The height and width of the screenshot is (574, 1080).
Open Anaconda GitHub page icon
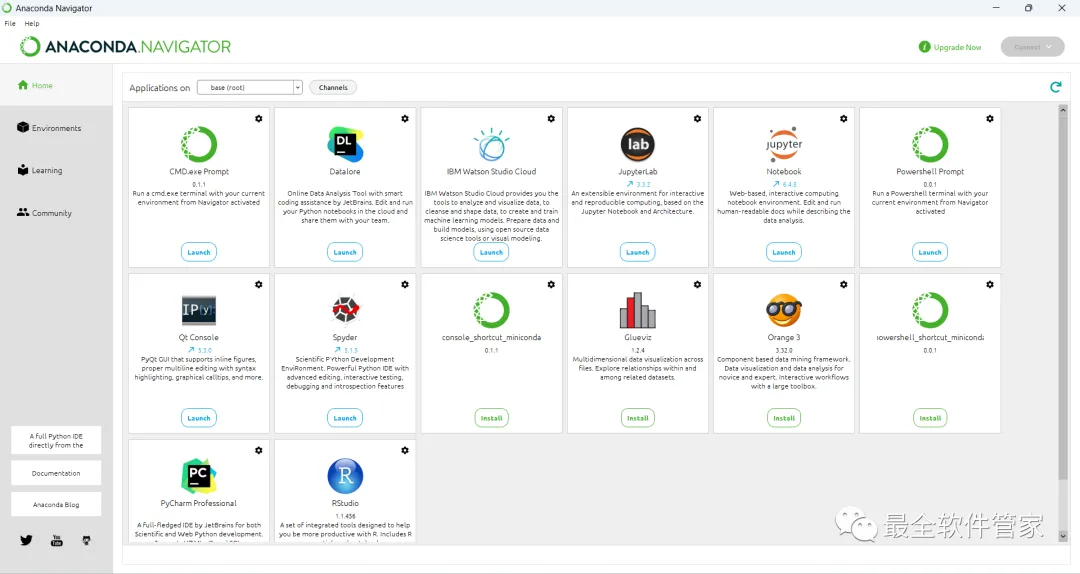(86, 540)
